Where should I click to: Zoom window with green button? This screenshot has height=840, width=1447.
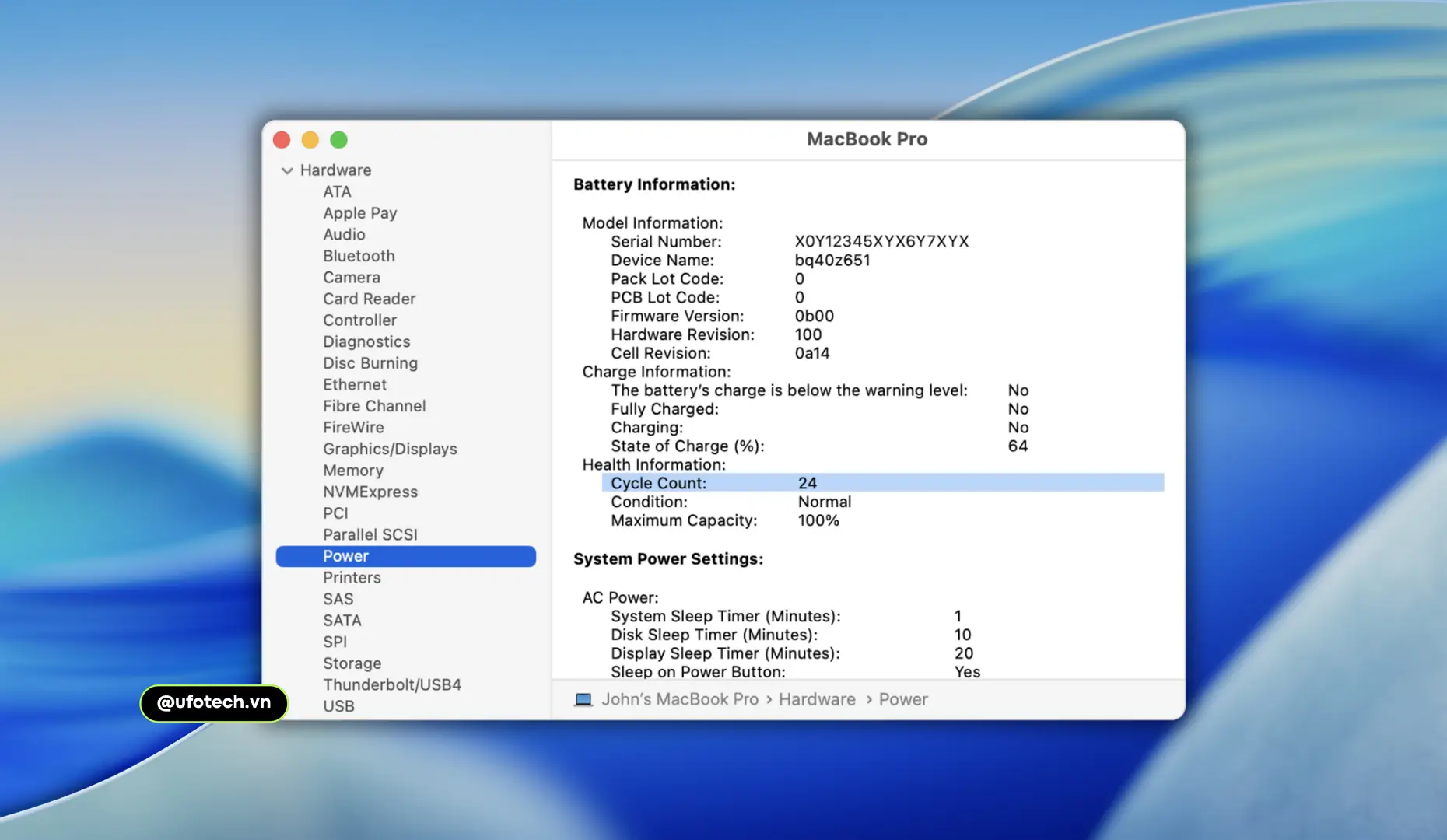click(x=338, y=140)
